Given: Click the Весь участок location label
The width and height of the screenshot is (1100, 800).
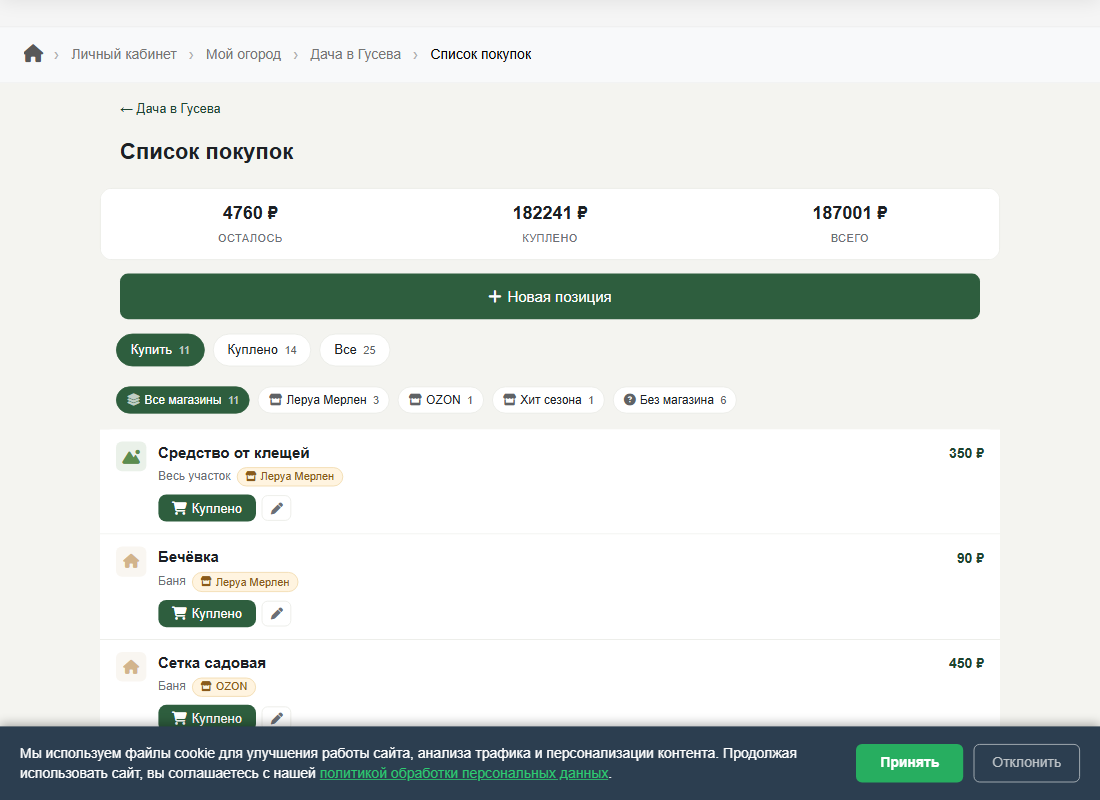Looking at the screenshot, I should [194, 476].
